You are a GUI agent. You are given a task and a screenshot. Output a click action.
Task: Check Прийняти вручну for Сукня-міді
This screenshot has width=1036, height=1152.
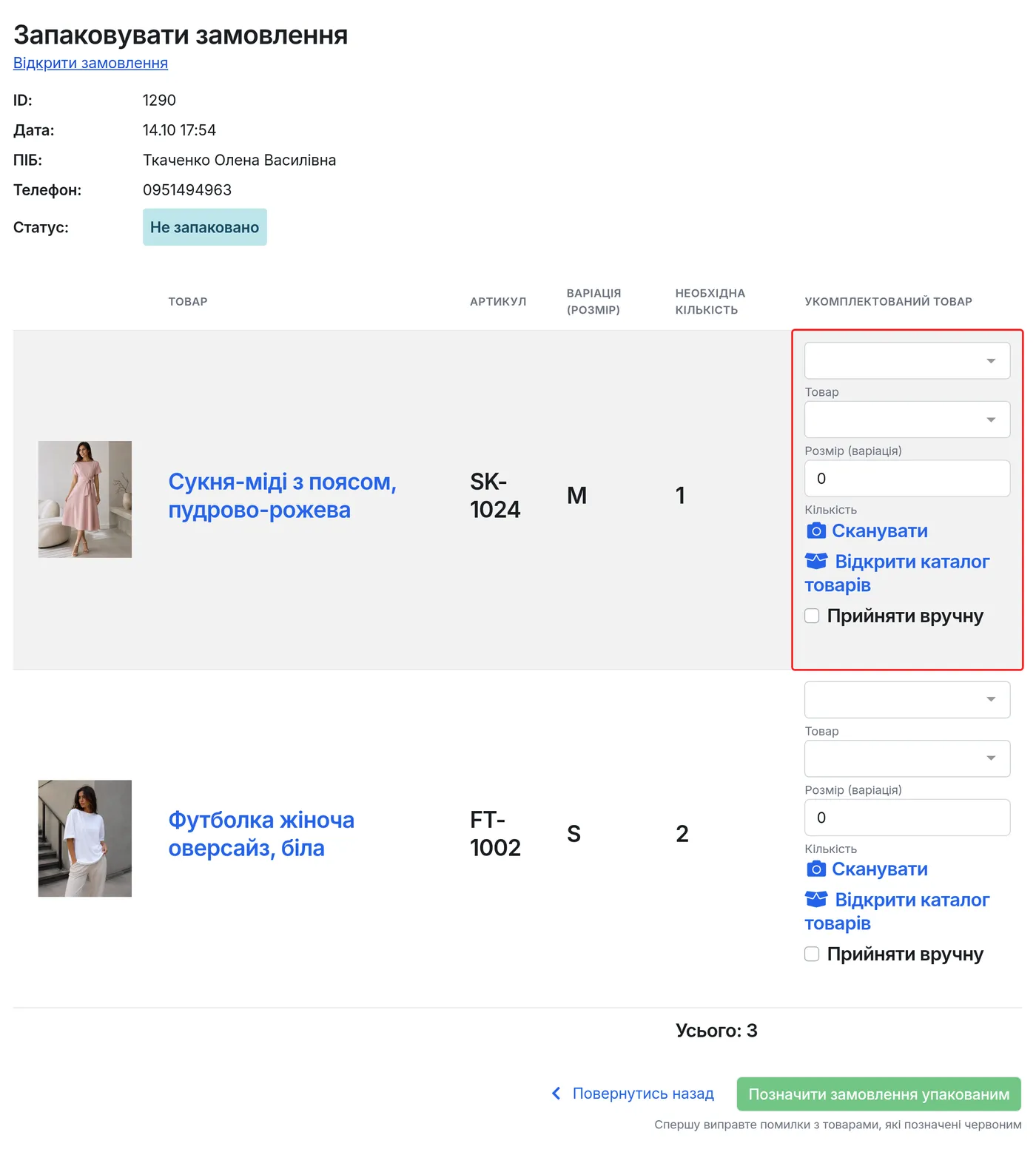(812, 616)
